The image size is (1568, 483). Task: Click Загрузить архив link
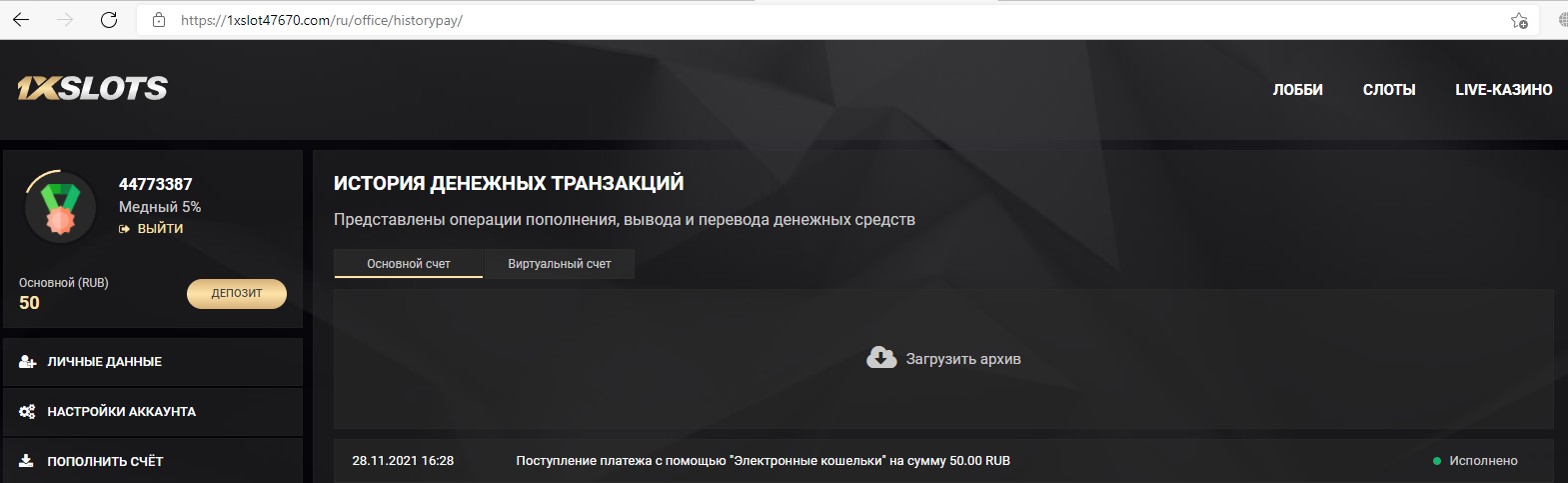coord(963,359)
